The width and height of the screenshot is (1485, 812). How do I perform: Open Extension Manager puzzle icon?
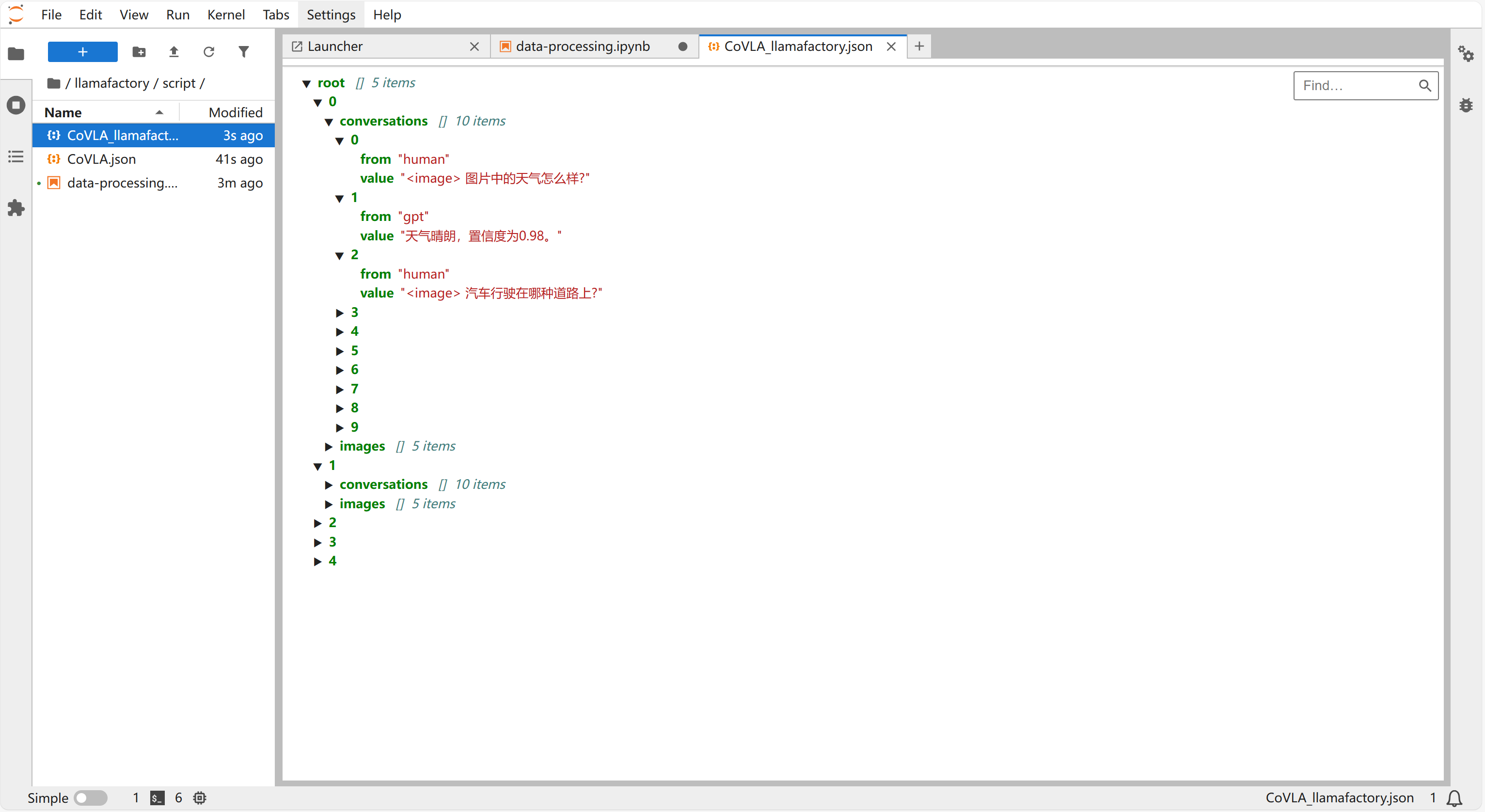tap(16, 208)
